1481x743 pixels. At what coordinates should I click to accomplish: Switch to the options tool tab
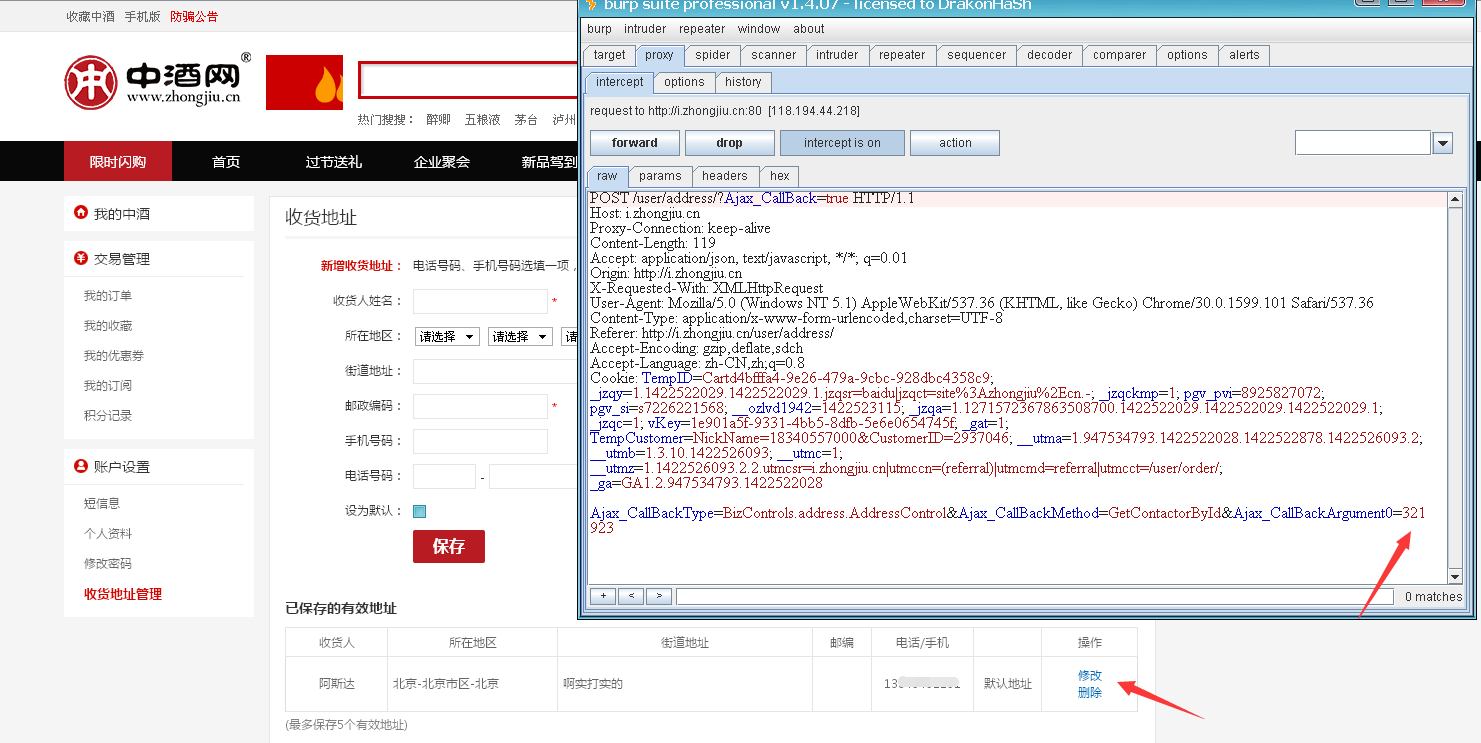[1187, 55]
